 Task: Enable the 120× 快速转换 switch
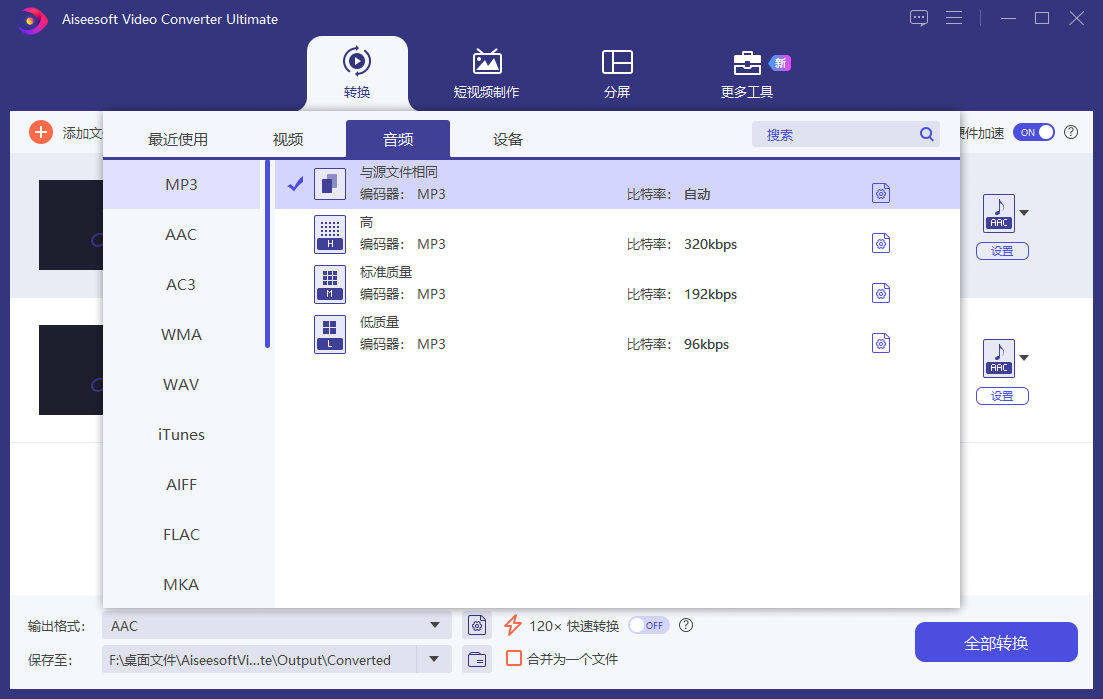(648, 624)
